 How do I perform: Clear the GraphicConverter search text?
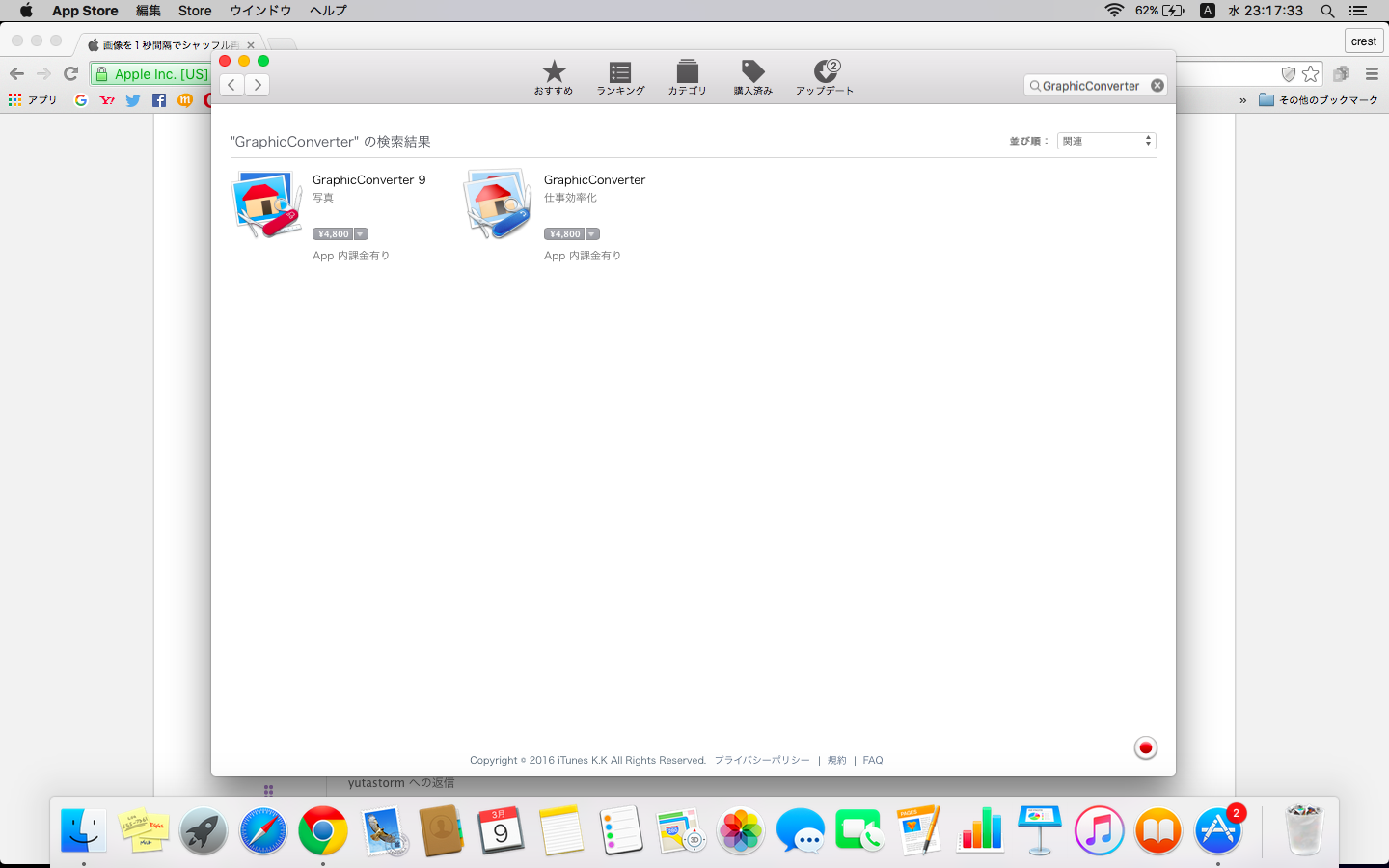1157,86
